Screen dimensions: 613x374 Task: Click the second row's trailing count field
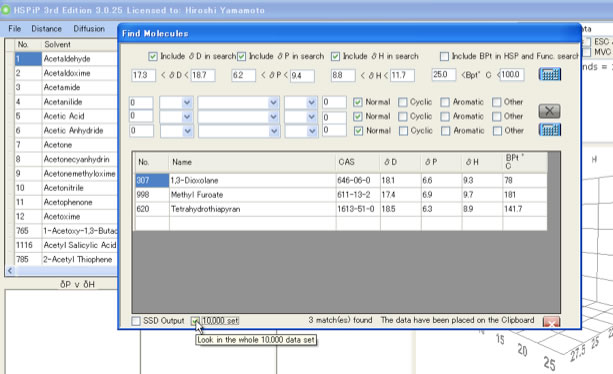coord(334,117)
